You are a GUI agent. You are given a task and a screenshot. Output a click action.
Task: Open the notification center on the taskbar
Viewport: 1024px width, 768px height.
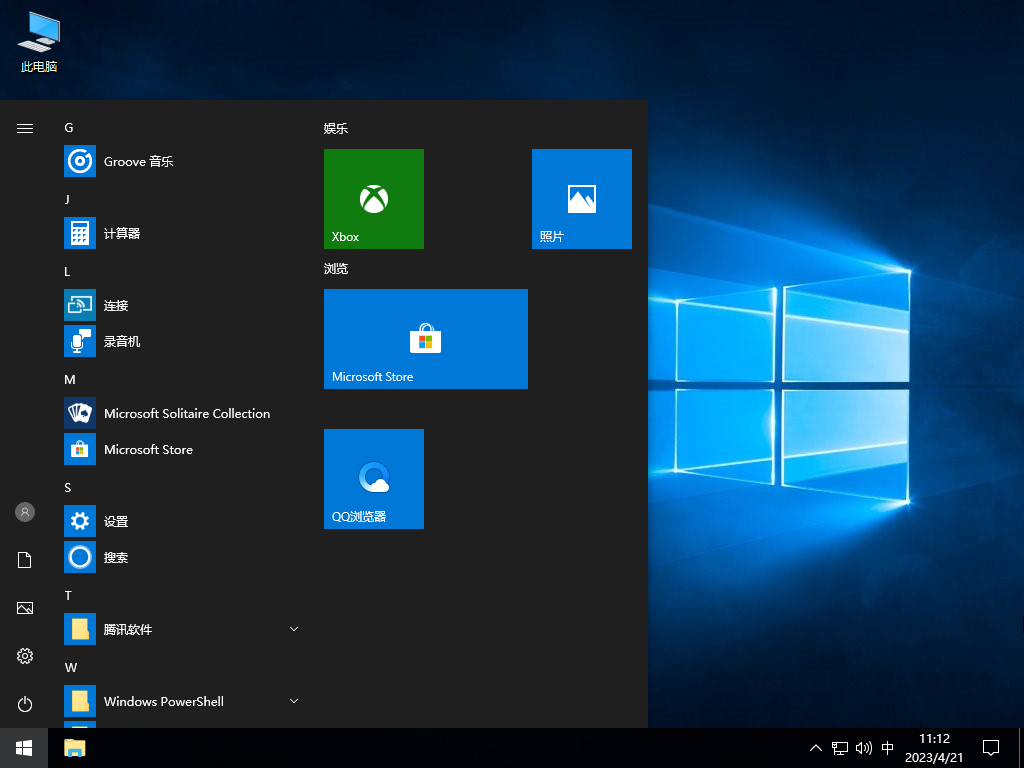point(990,748)
